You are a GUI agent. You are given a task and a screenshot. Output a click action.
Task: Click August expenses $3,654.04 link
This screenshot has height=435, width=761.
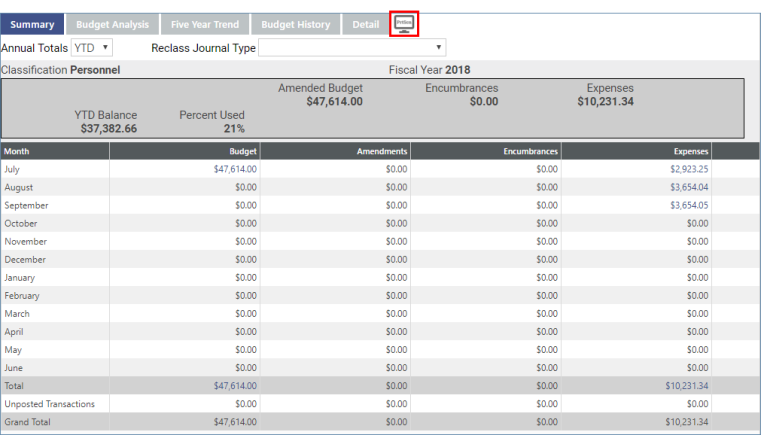click(x=689, y=187)
